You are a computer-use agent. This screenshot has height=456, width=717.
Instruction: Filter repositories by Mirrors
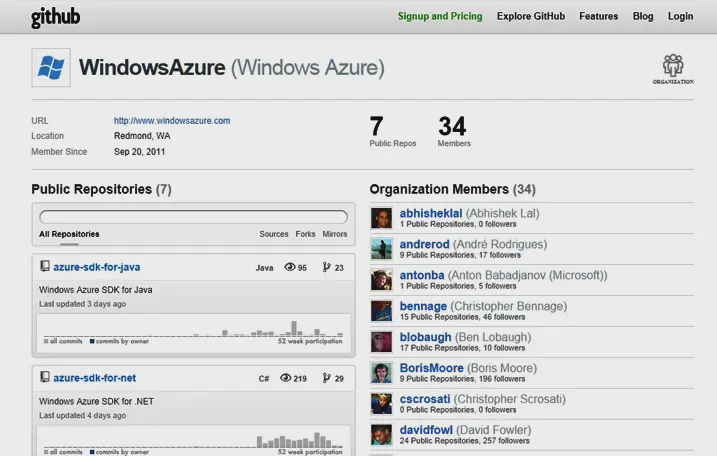click(x=335, y=234)
